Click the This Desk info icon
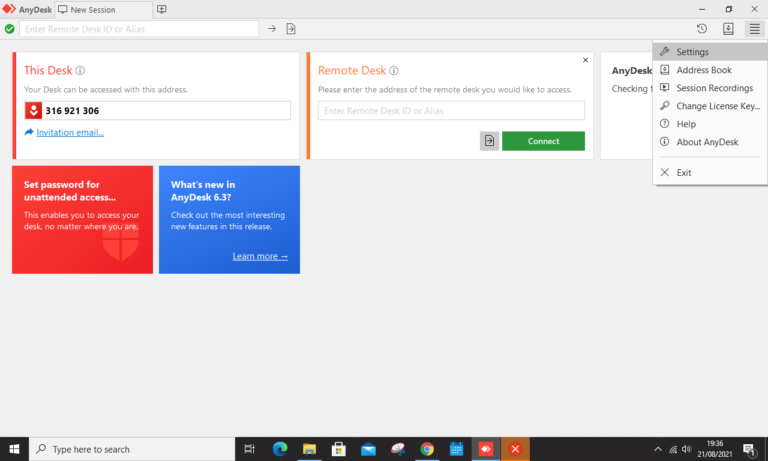The width and height of the screenshot is (768, 461). (x=80, y=71)
